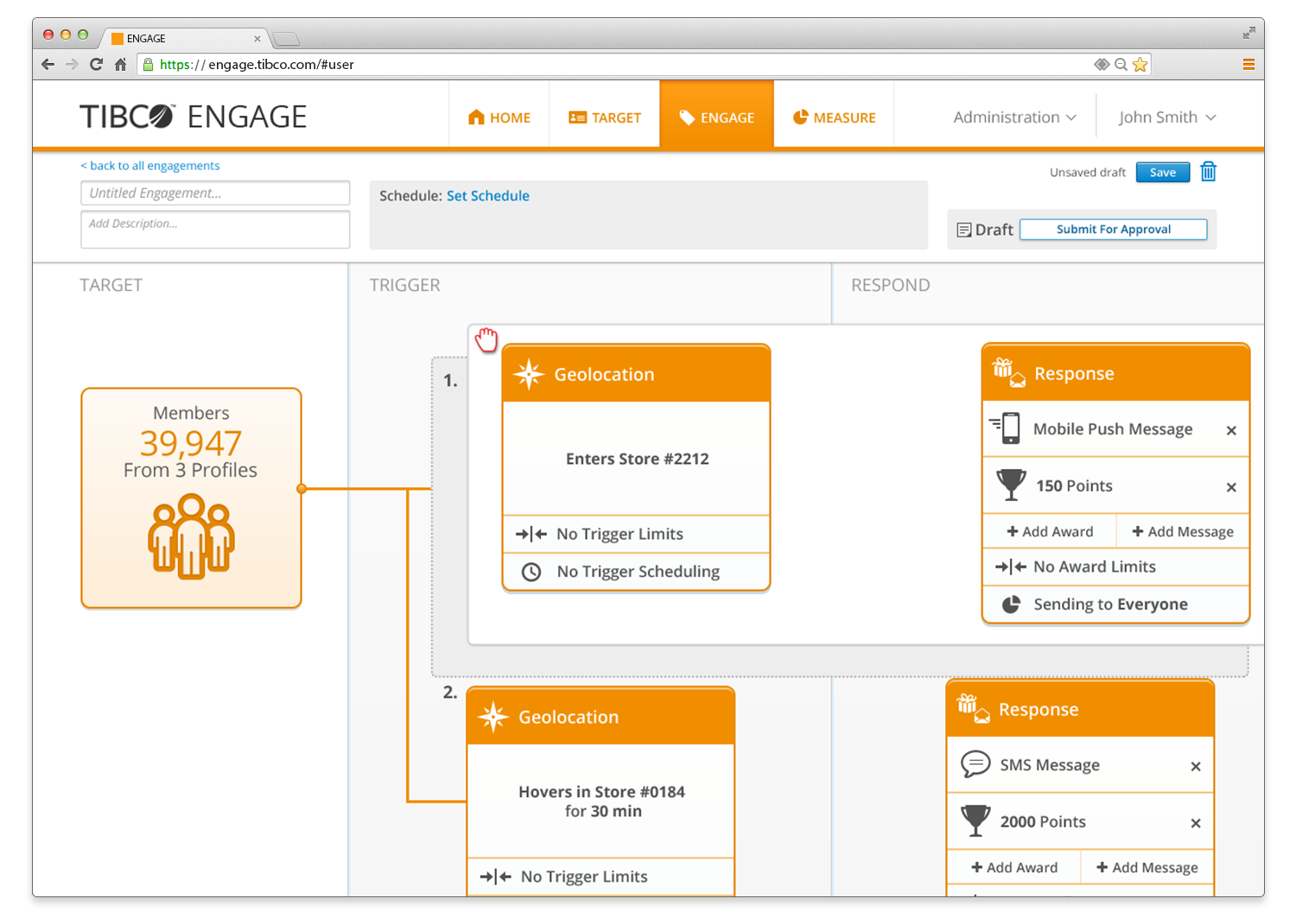
Task: Reload the page with refresh icon
Action: (x=97, y=65)
